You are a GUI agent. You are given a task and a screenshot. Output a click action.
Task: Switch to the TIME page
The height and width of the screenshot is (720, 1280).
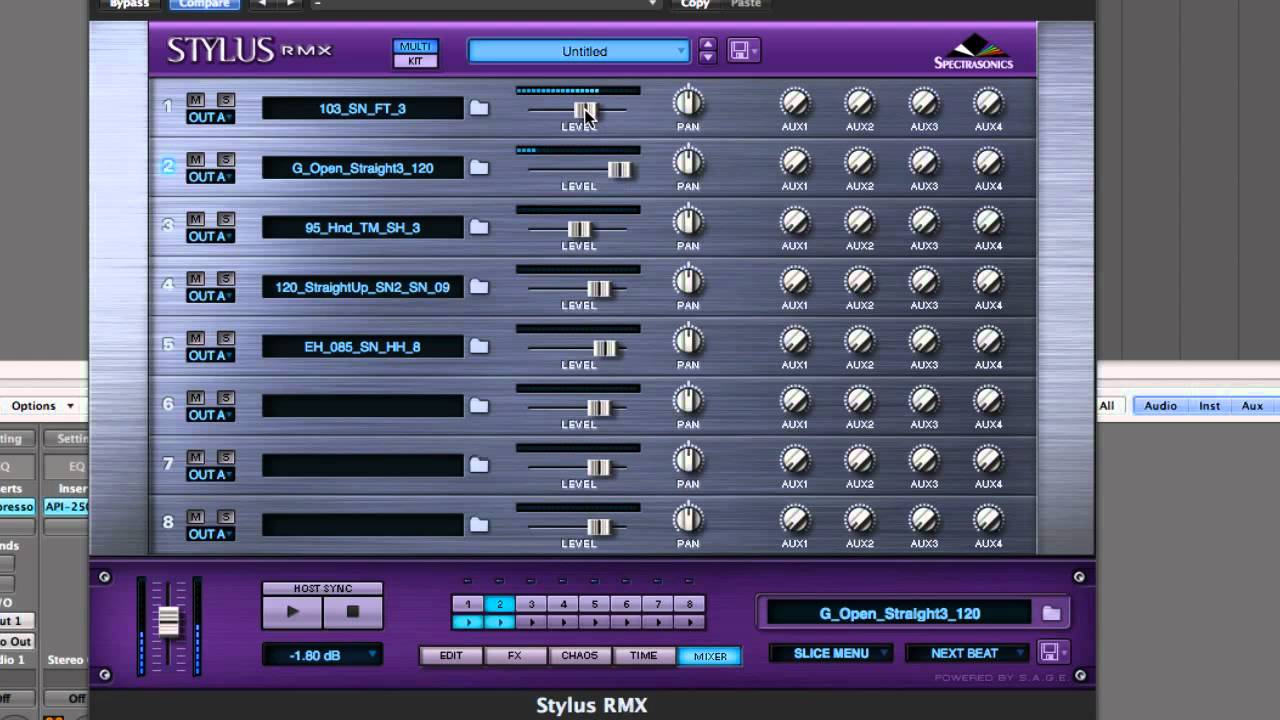643,656
